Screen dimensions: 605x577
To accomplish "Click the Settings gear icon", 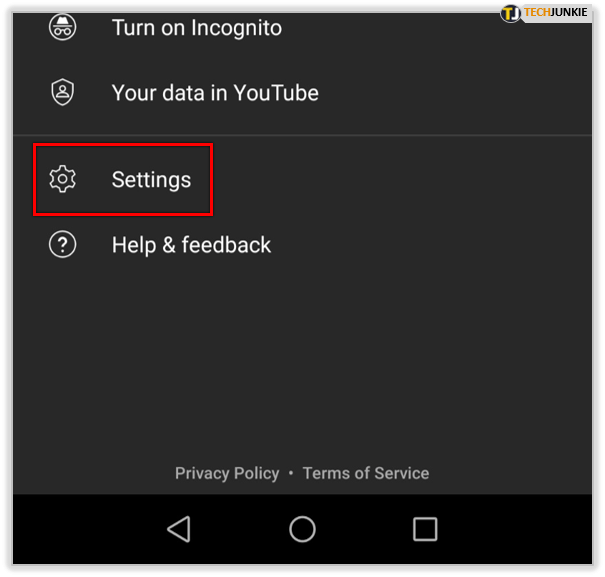I will pos(63,179).
